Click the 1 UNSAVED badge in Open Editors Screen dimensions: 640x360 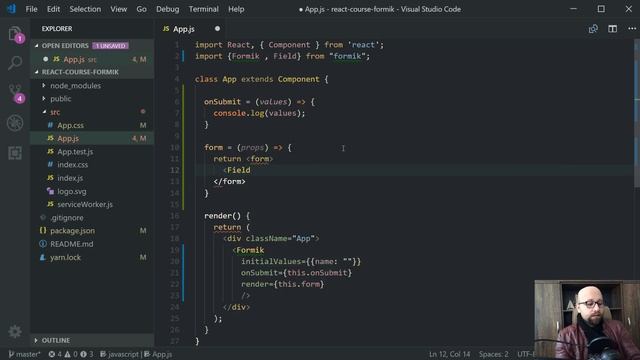point(110,46)
